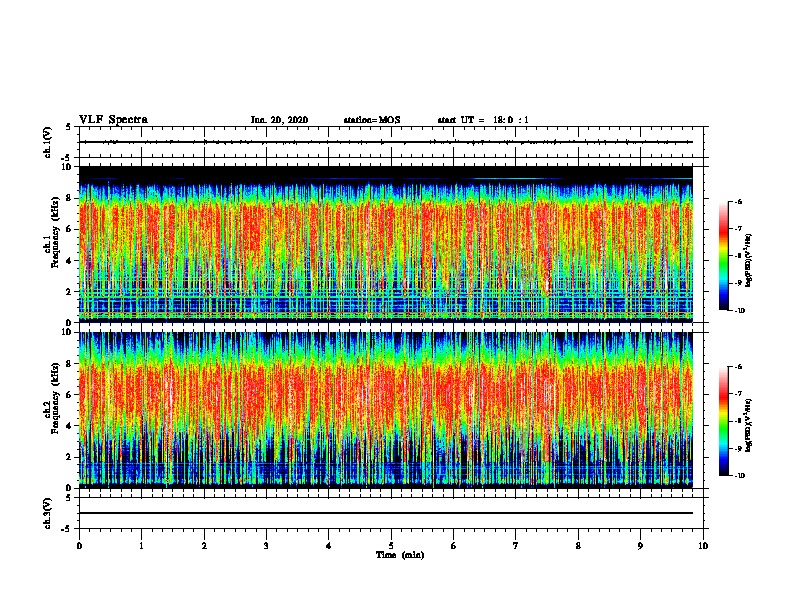This screenshot has height=612, width=792.
Task: Click the time axis tick label "9"
Action: click(640, 546)
